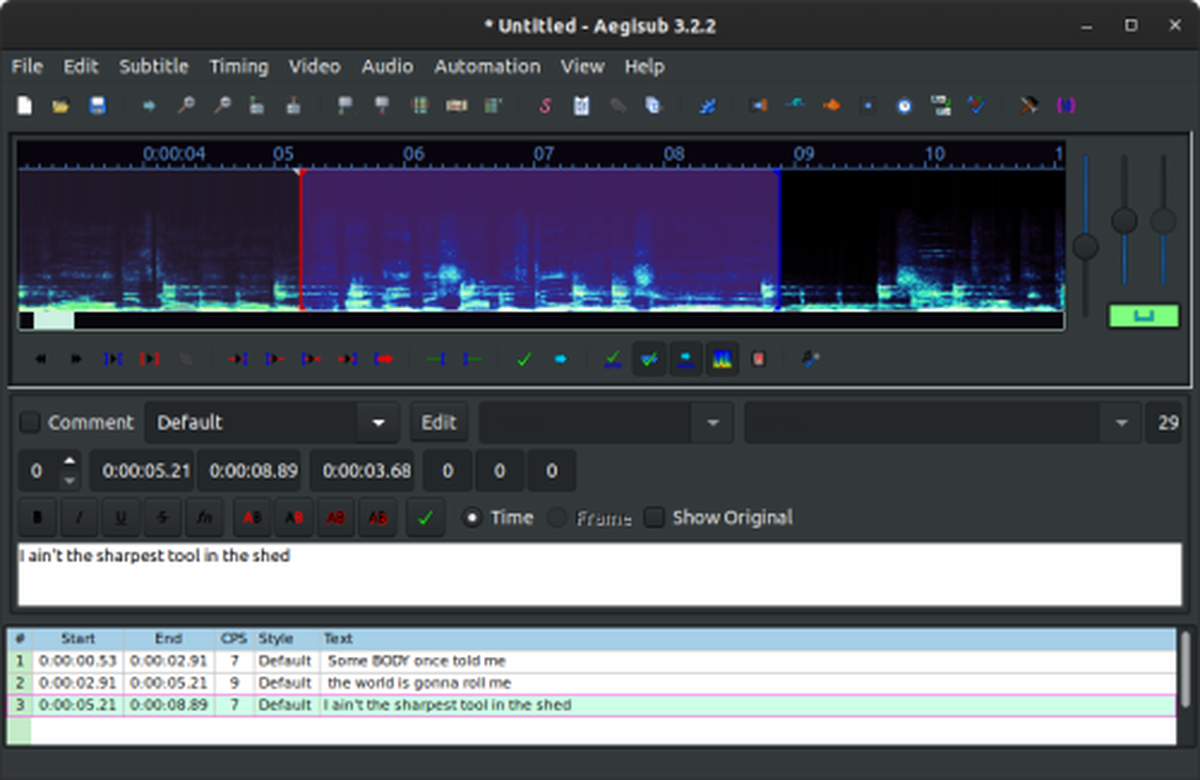The width and height of the screenshot is (1200, 780).
Task: Open the Timing menu
Action: 239,66
